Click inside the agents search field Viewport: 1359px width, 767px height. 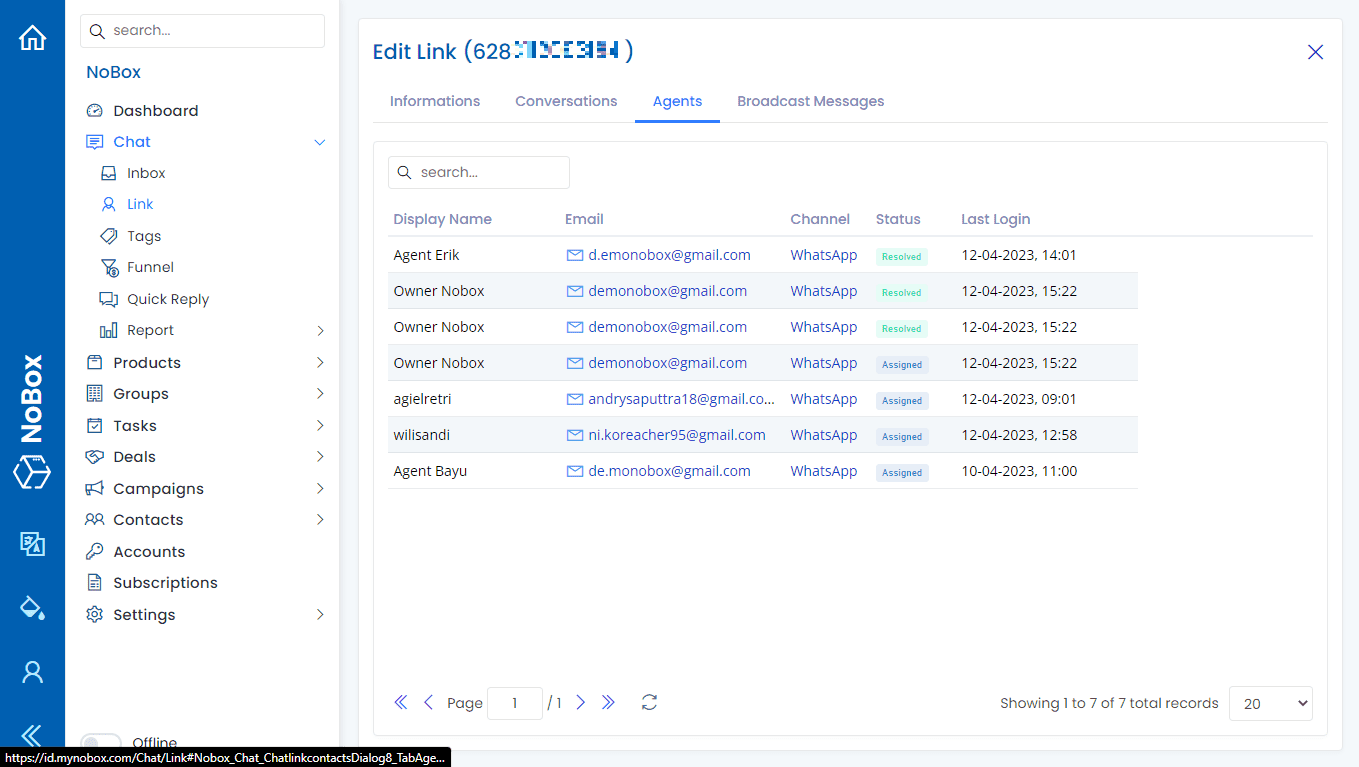(x=478, y=172)
